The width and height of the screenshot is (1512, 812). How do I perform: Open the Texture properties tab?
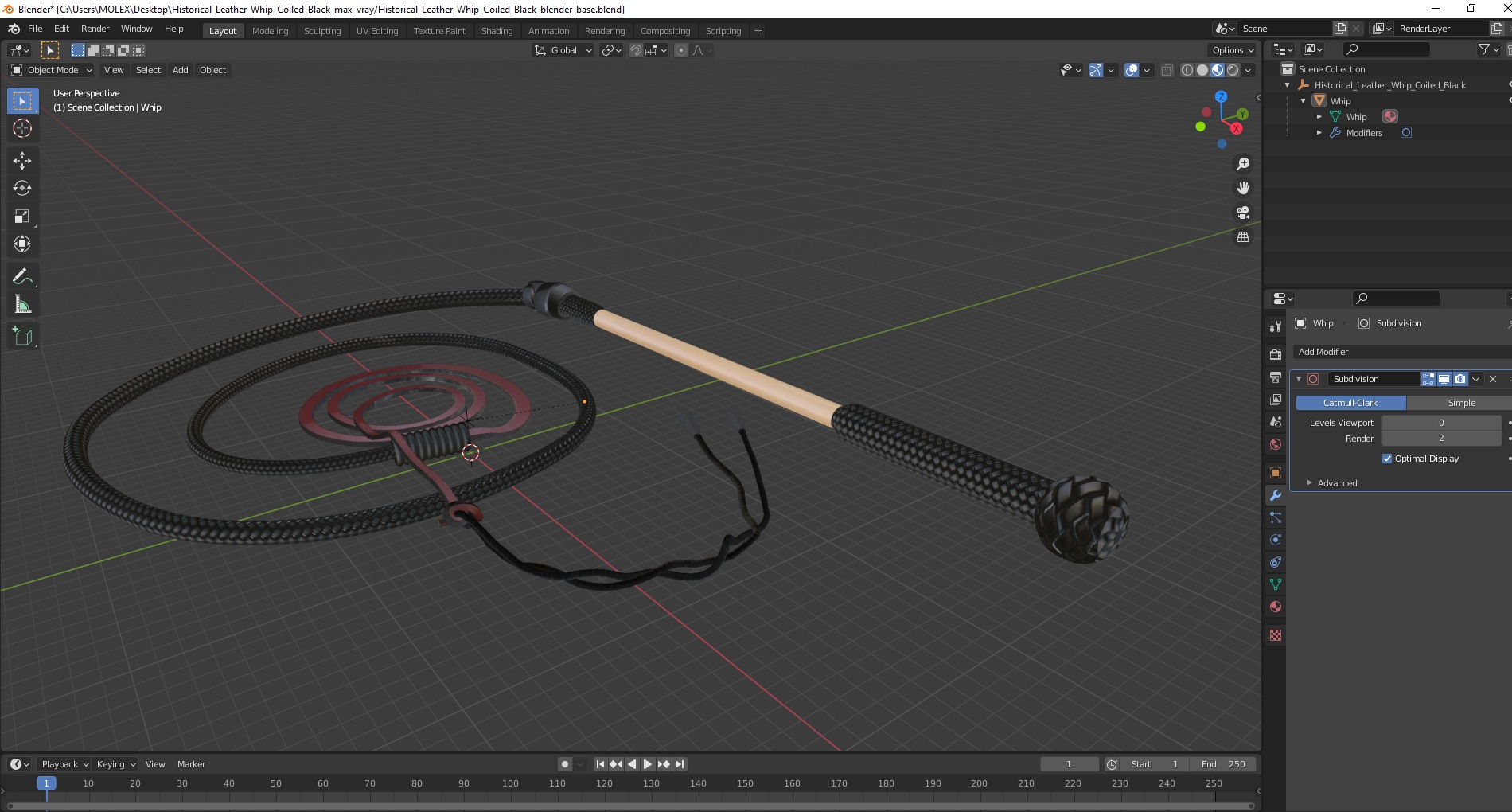coord(1276,635)
